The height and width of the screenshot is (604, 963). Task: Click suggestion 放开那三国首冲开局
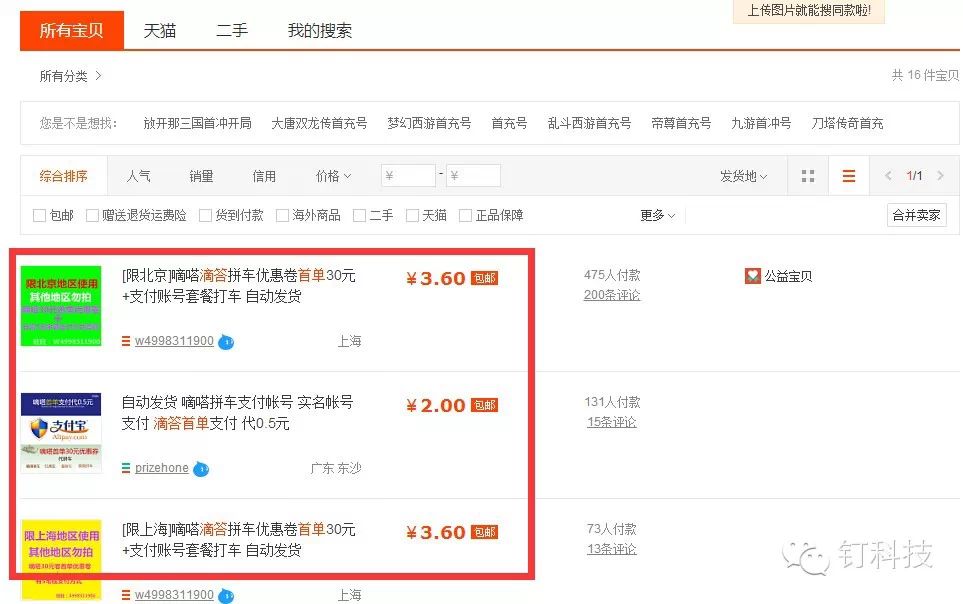tap(197, 124)
